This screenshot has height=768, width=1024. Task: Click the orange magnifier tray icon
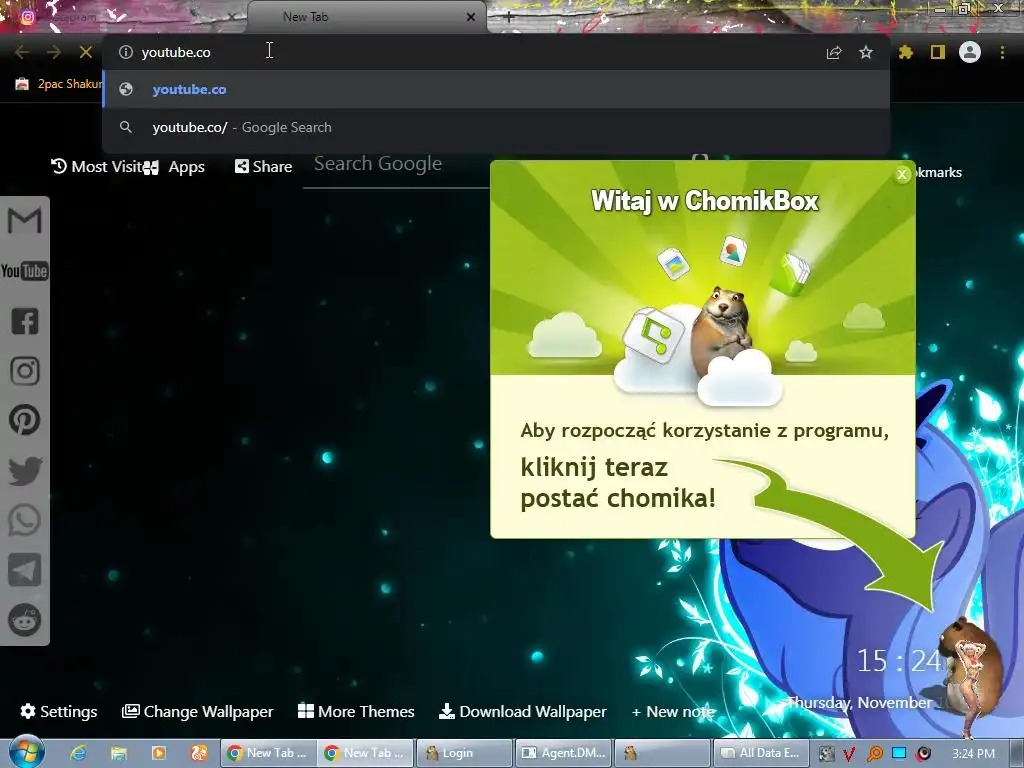coord(874,754)
